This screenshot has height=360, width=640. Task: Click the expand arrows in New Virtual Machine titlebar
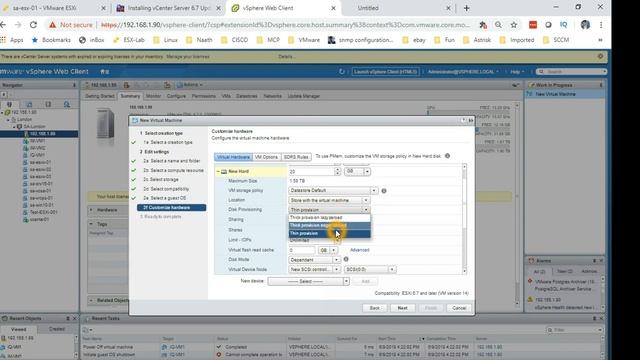click(471, 120)
